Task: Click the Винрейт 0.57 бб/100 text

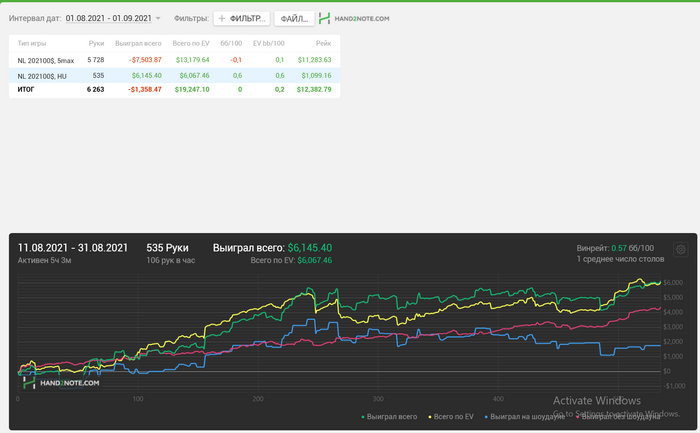Action: [615, 248]
